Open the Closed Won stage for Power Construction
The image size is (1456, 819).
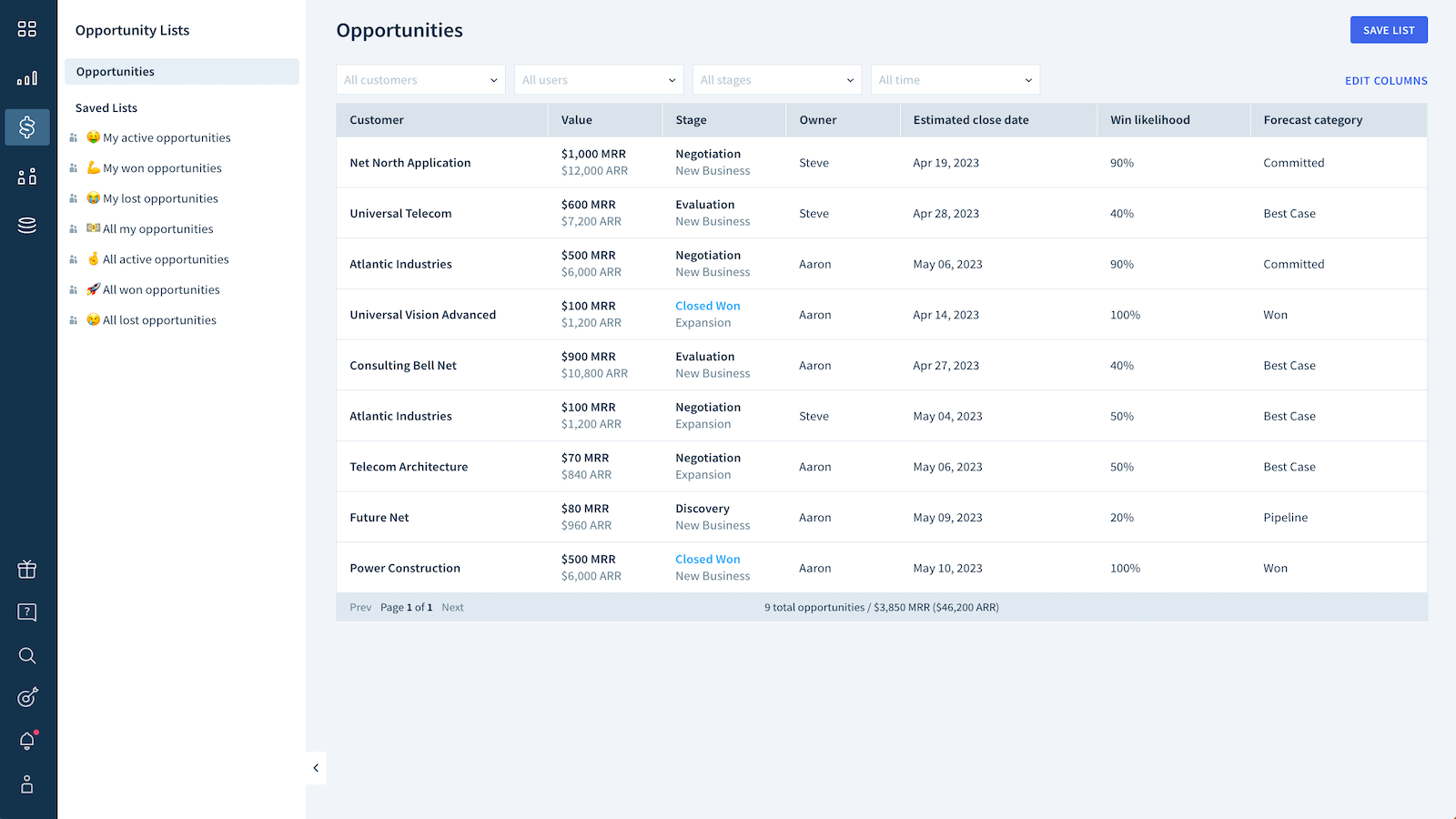point(707,560)
